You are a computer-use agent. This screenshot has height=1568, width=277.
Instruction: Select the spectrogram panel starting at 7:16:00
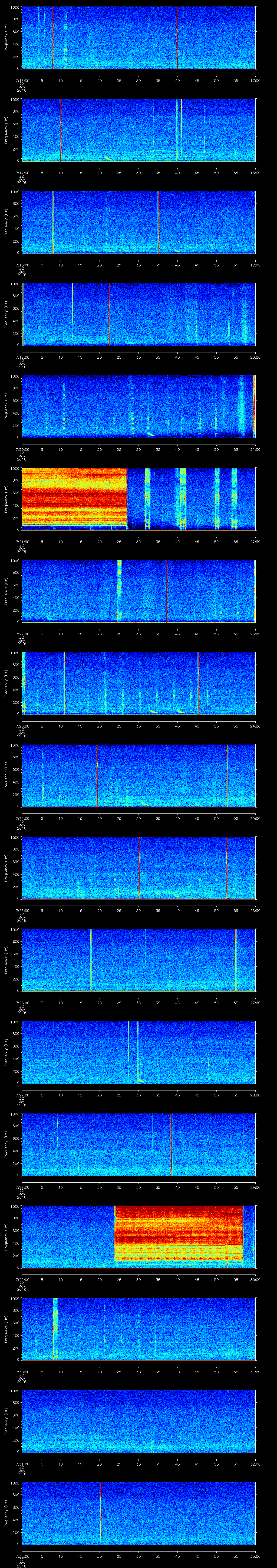139,38
